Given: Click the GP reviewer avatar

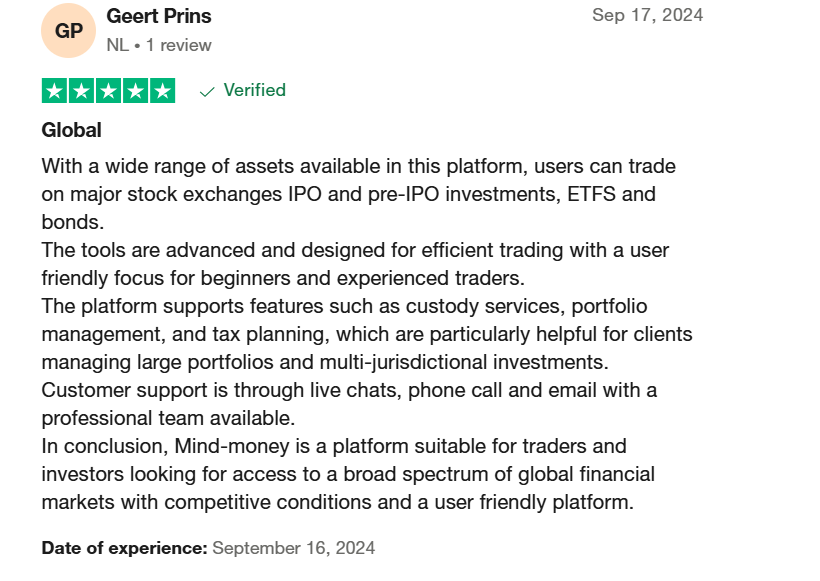Looking at the screenshot, I should [x=69, y=30].
